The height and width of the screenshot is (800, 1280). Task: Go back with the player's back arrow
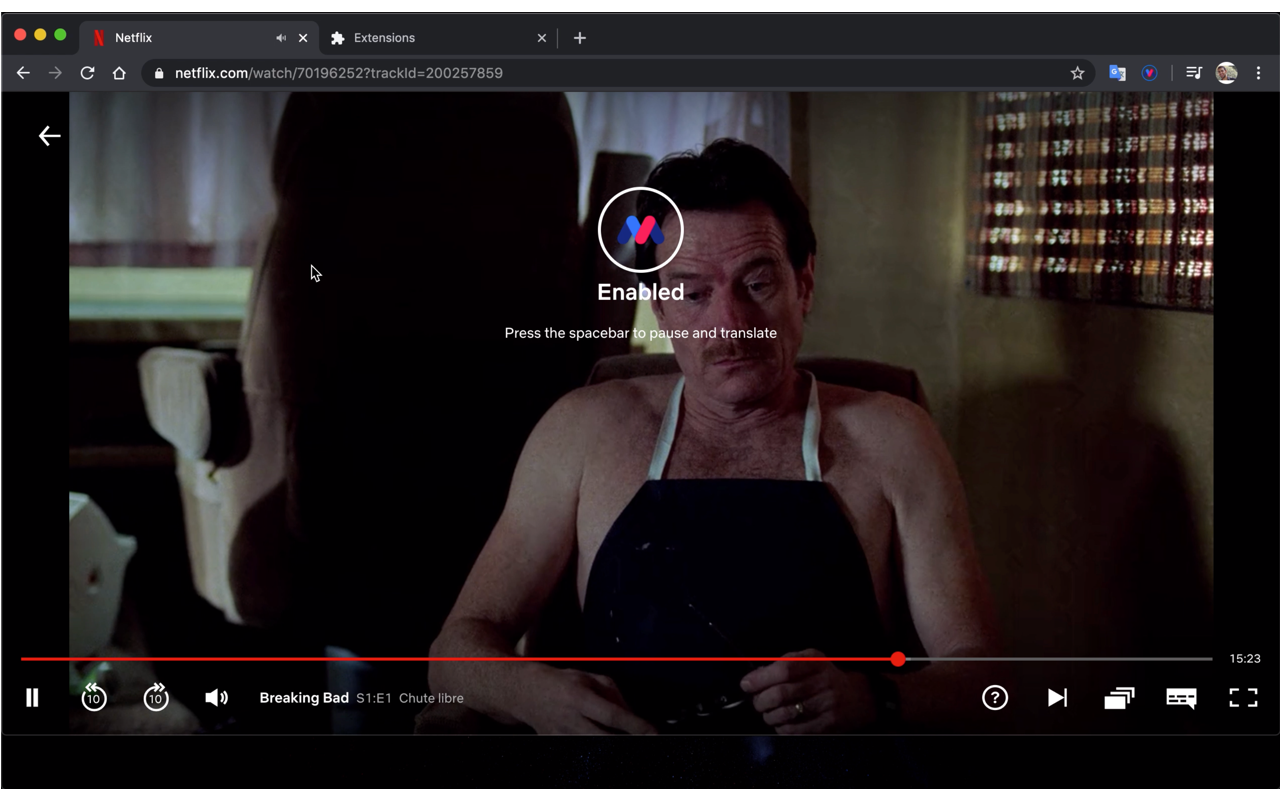(49, 136)
